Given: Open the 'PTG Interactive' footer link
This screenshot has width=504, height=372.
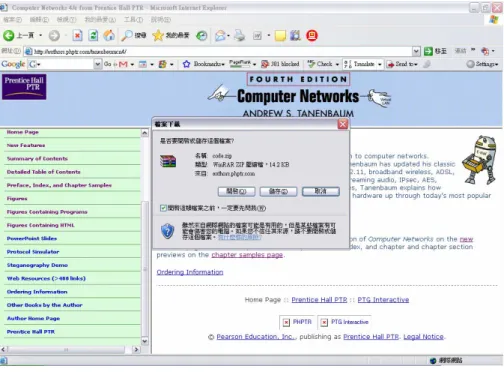Looking at the screenshot, I should point(383,300).
